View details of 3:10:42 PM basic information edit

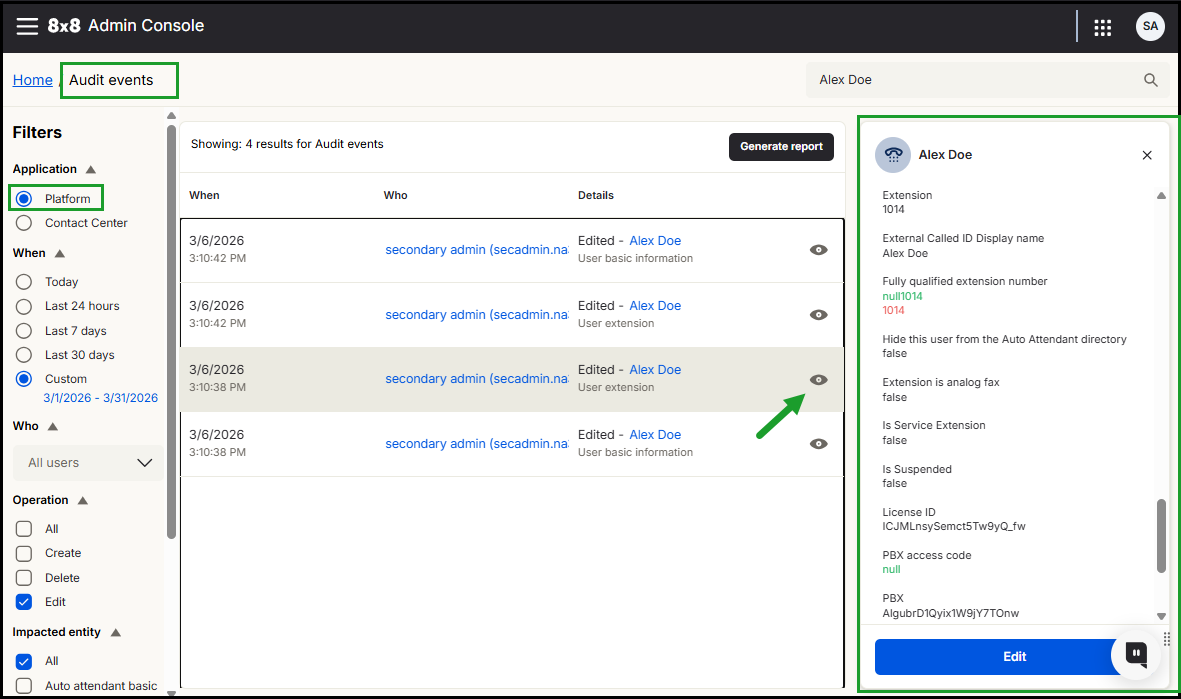click(819, 250)
